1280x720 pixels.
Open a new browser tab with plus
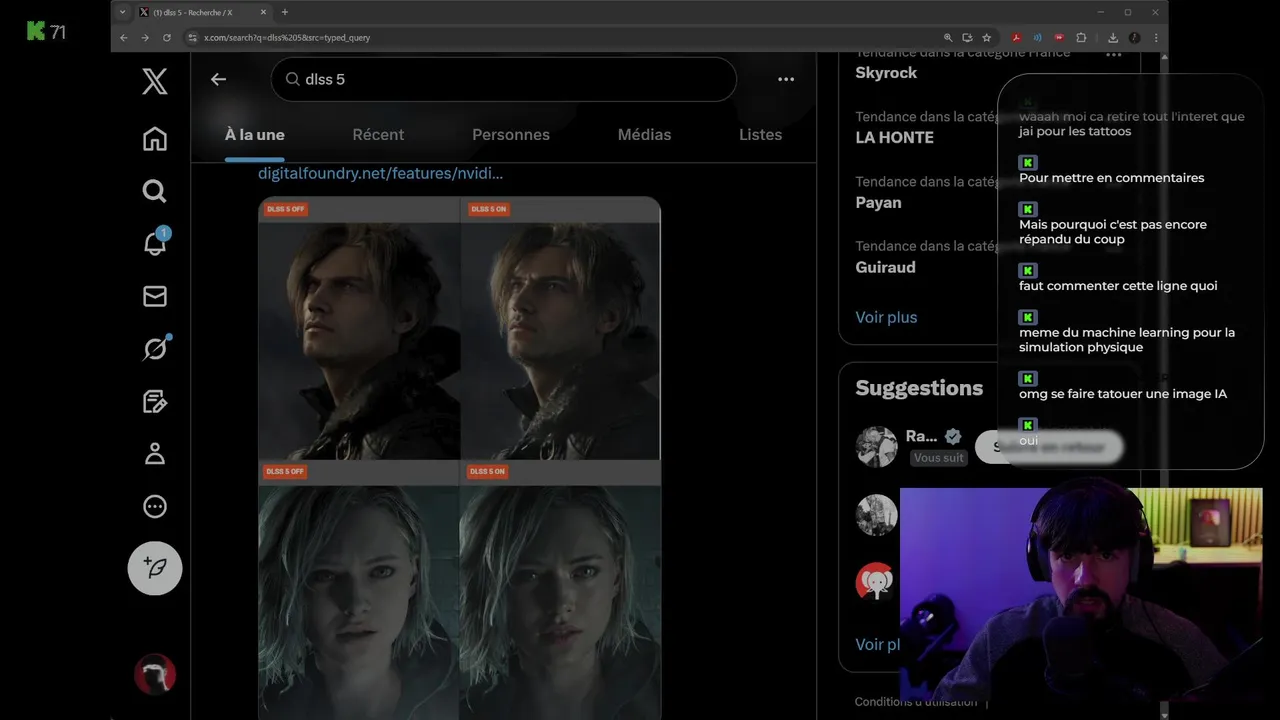[x=284, y=12]
